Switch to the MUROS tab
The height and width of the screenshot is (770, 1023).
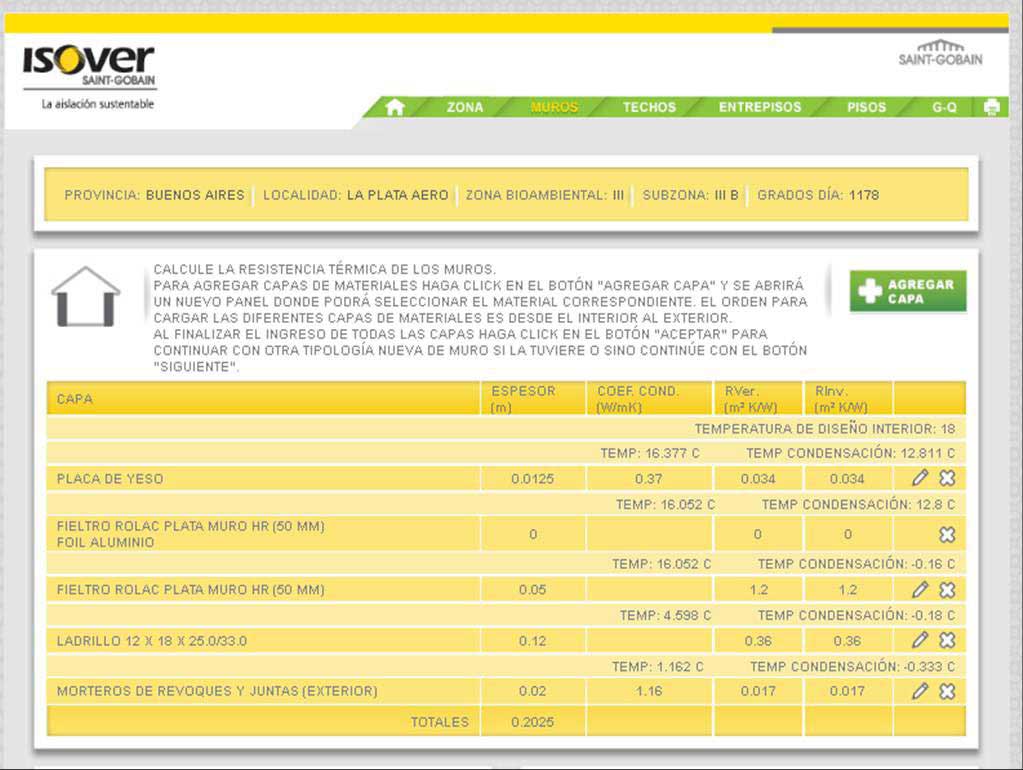click(554, 107)
